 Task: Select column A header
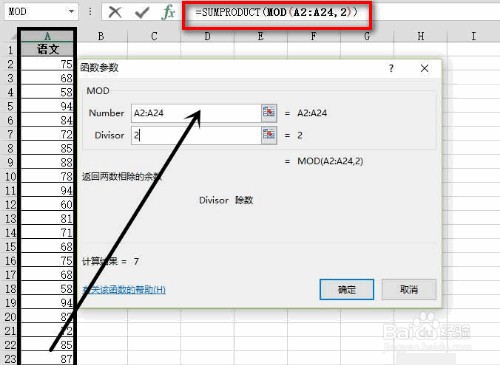[x=47, y=36]
